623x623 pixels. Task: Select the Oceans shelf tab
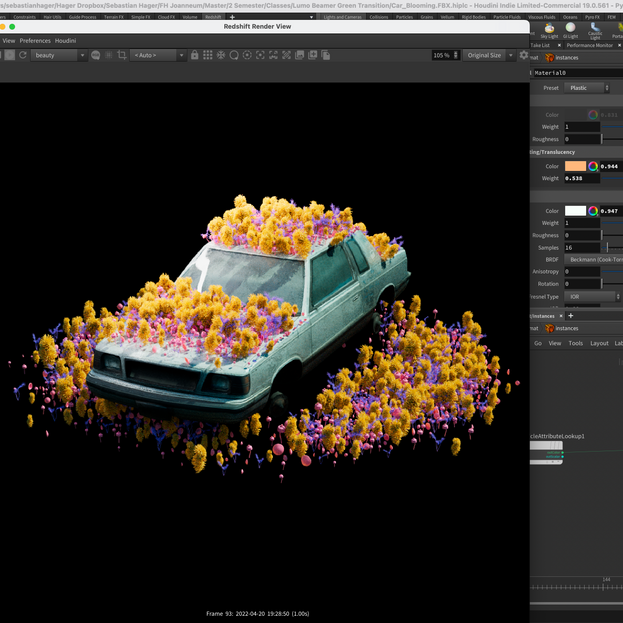pos(570,17)
